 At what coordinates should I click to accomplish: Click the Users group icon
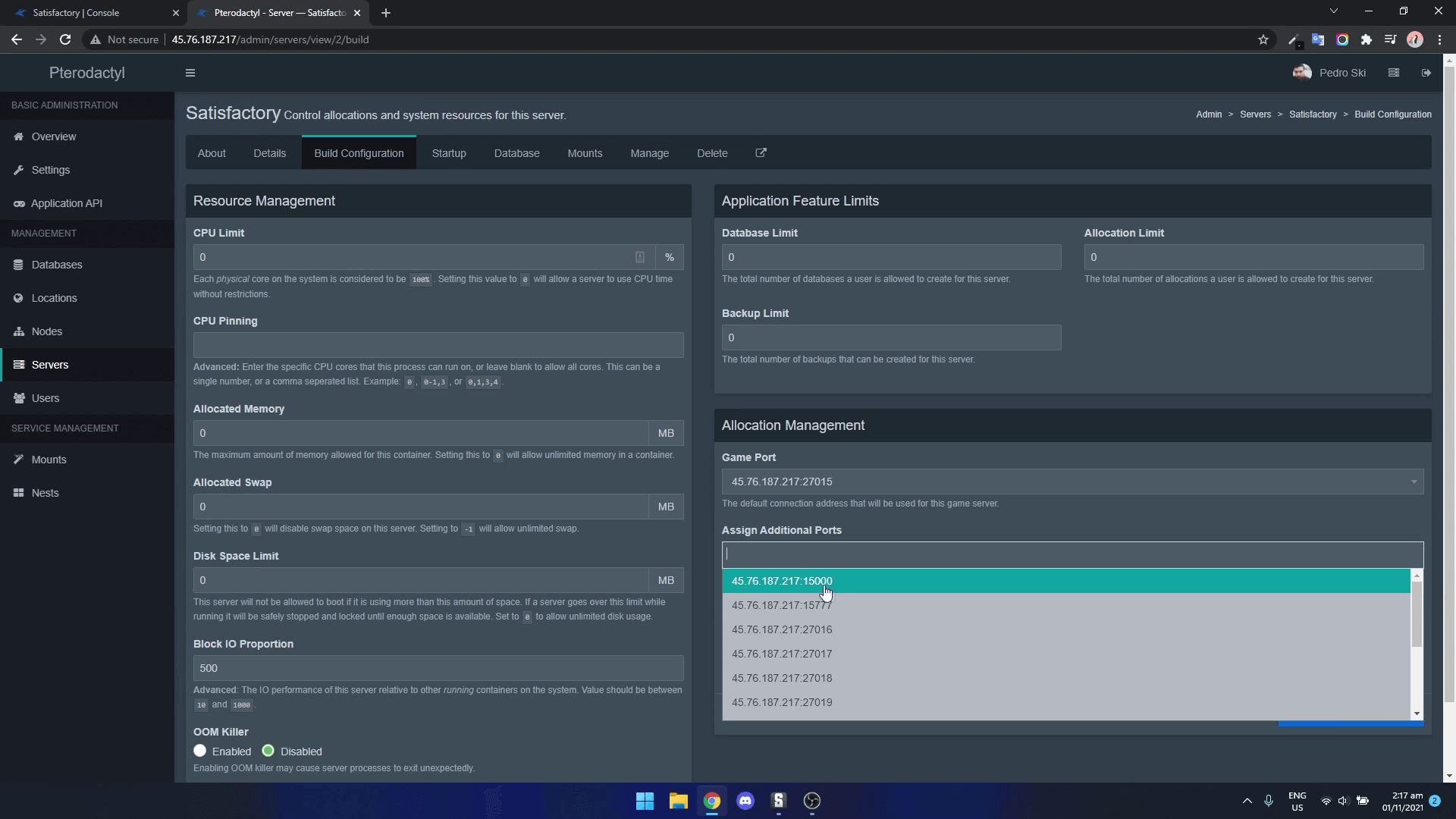(x=18, y=398)
